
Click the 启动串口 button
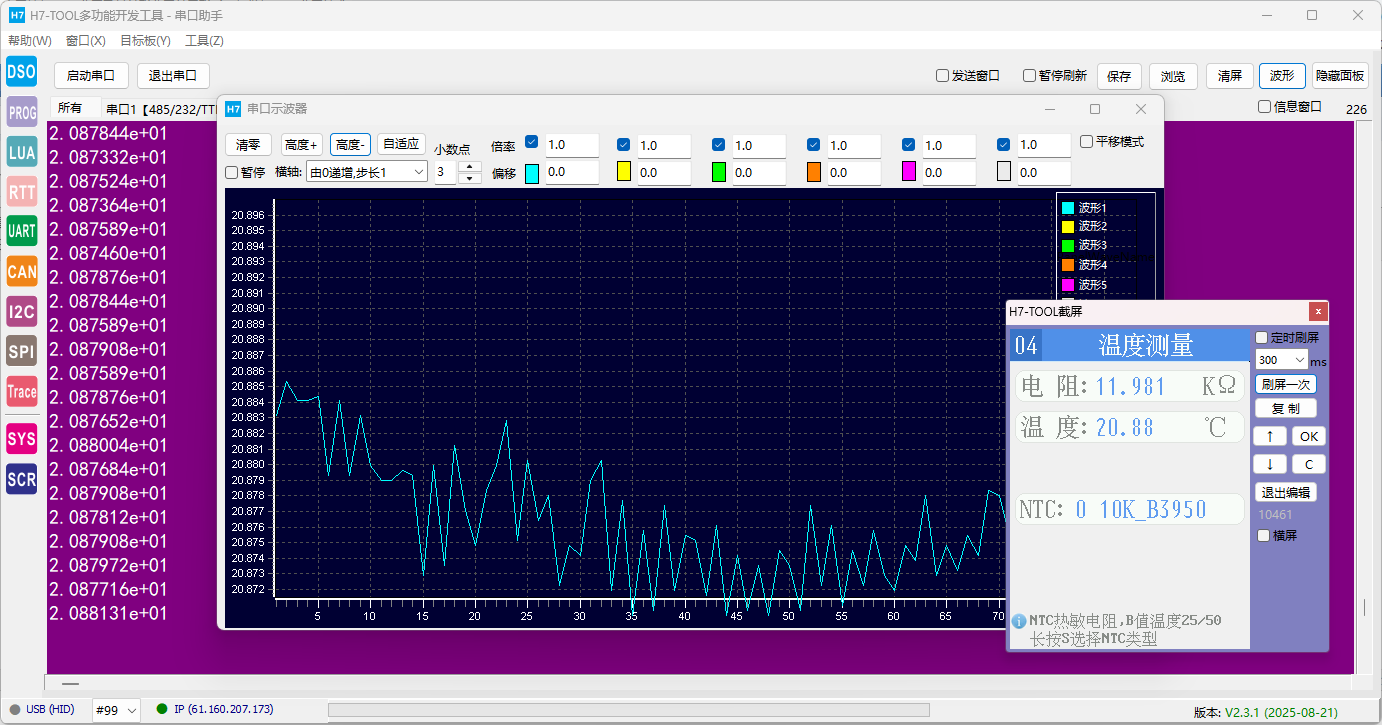pos(91,75)
